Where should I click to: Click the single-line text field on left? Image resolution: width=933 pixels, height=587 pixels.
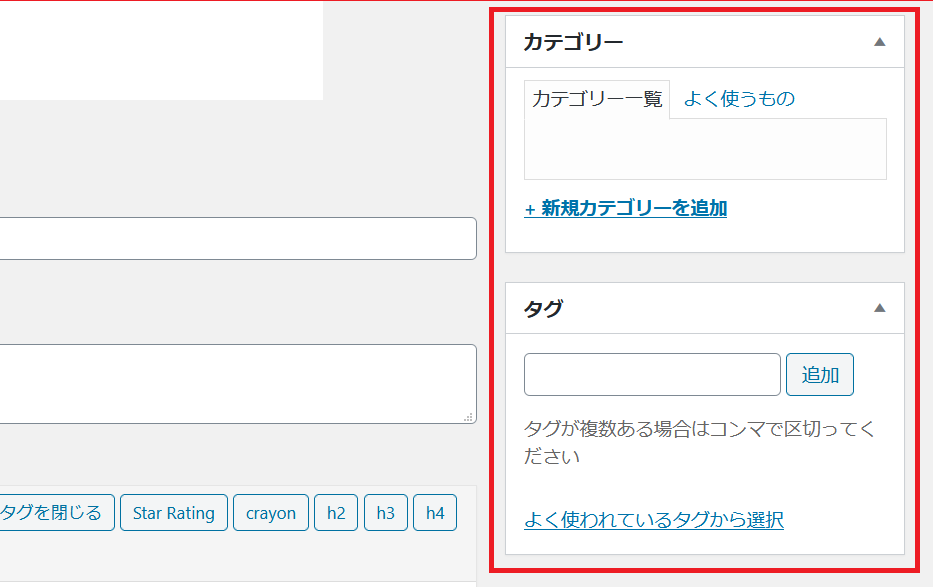click(x=237, y=239)
